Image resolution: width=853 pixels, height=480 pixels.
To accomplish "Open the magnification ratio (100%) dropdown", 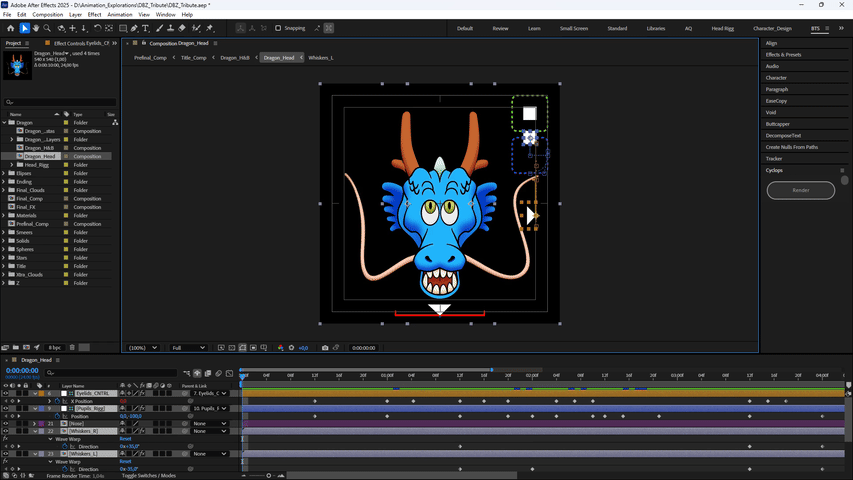I will 143,348.
